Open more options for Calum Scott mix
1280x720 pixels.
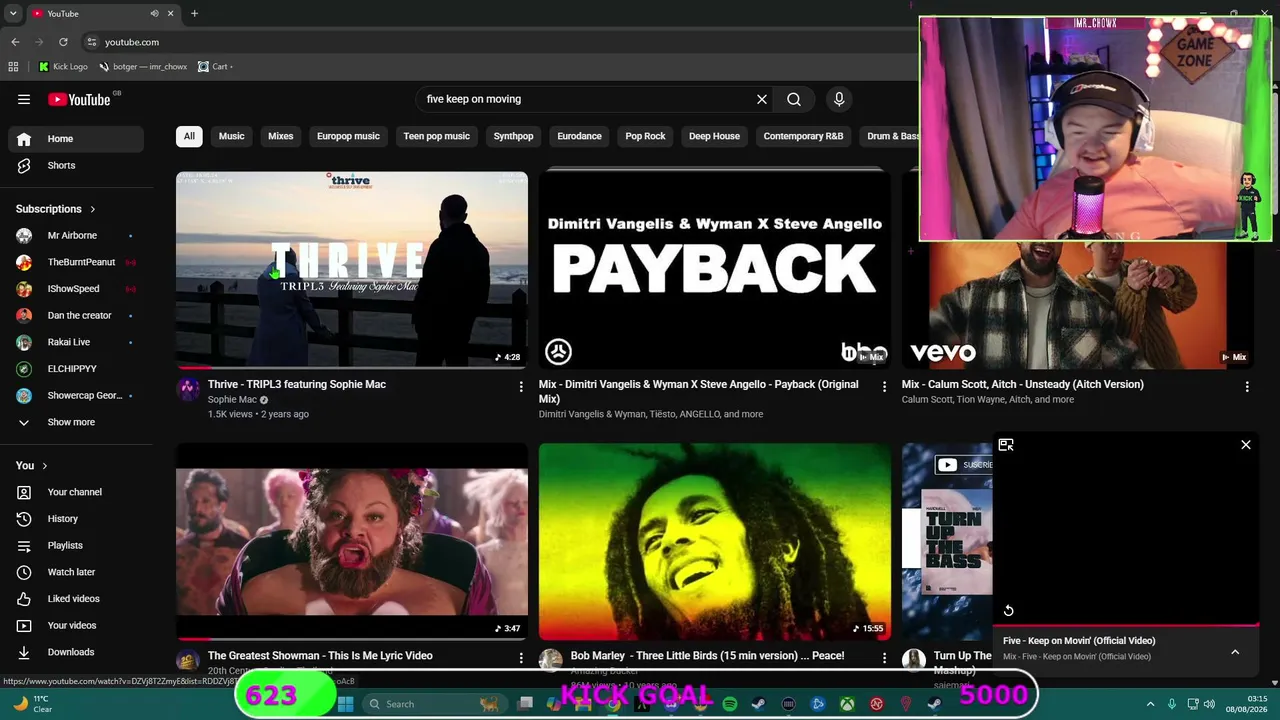click(x=1246, y=386)
